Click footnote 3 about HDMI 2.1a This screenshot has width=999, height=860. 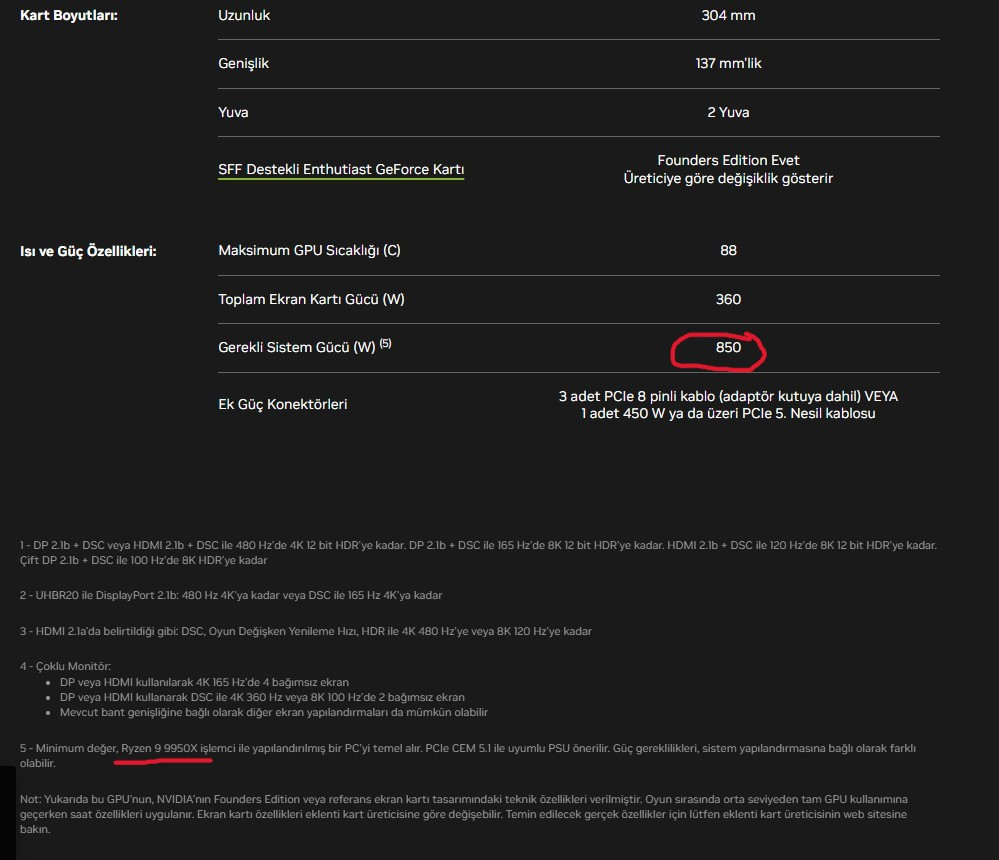(306, 631)
